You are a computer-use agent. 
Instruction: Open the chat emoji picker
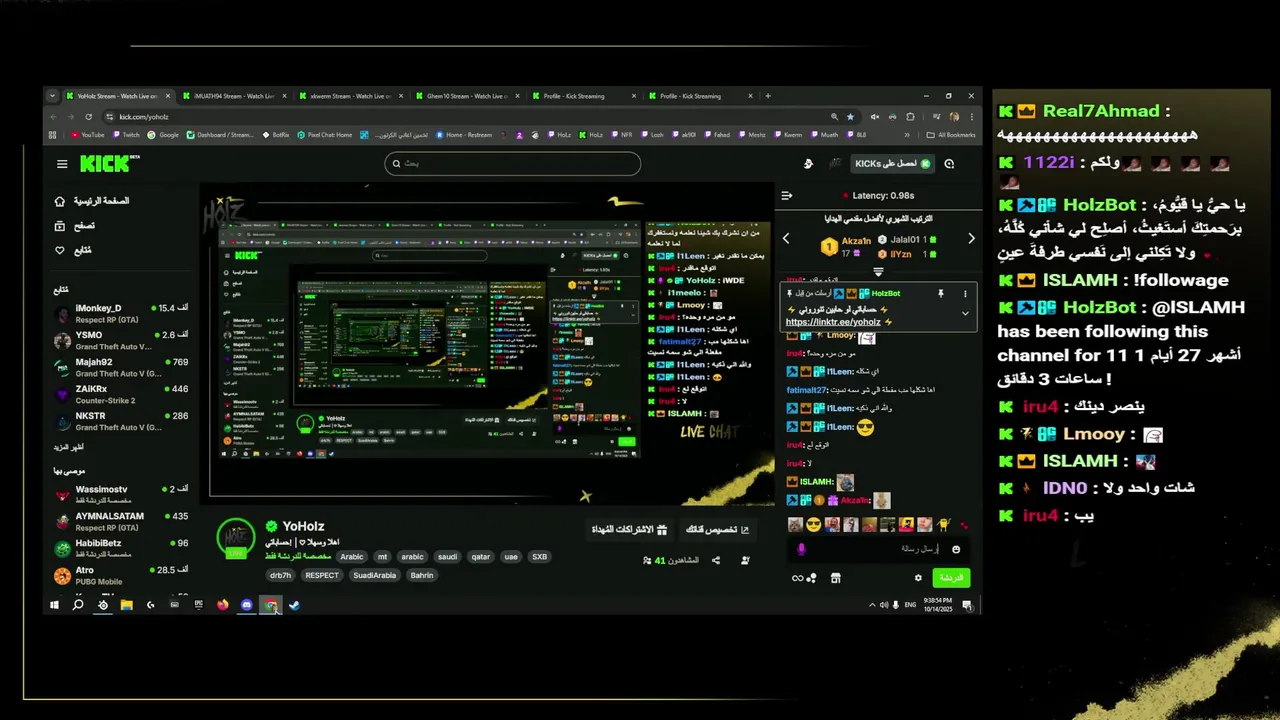pyautogui.click(x=956, y=549)
